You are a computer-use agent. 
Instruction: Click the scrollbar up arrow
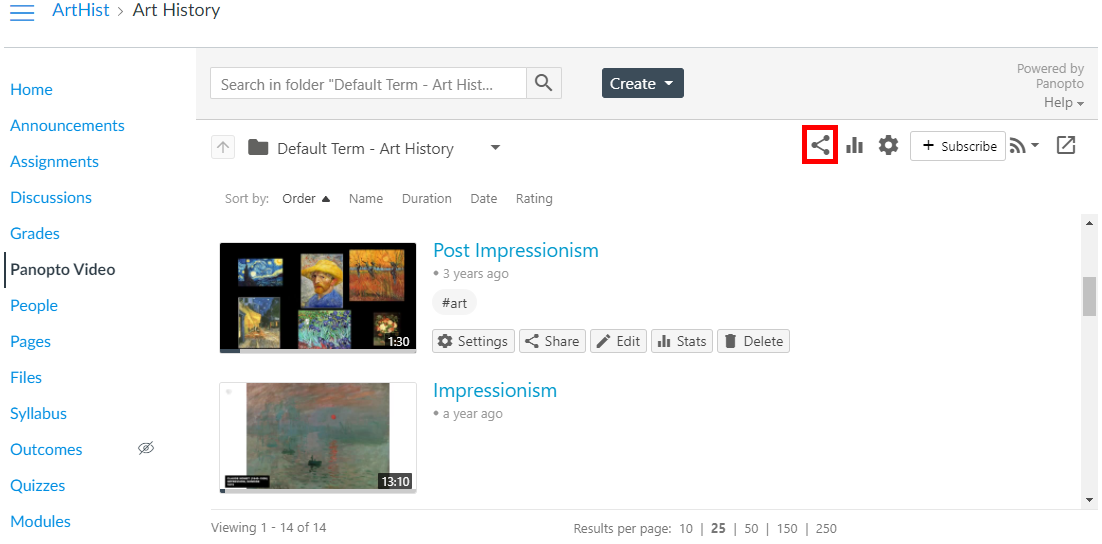[x=1089, y=224]
